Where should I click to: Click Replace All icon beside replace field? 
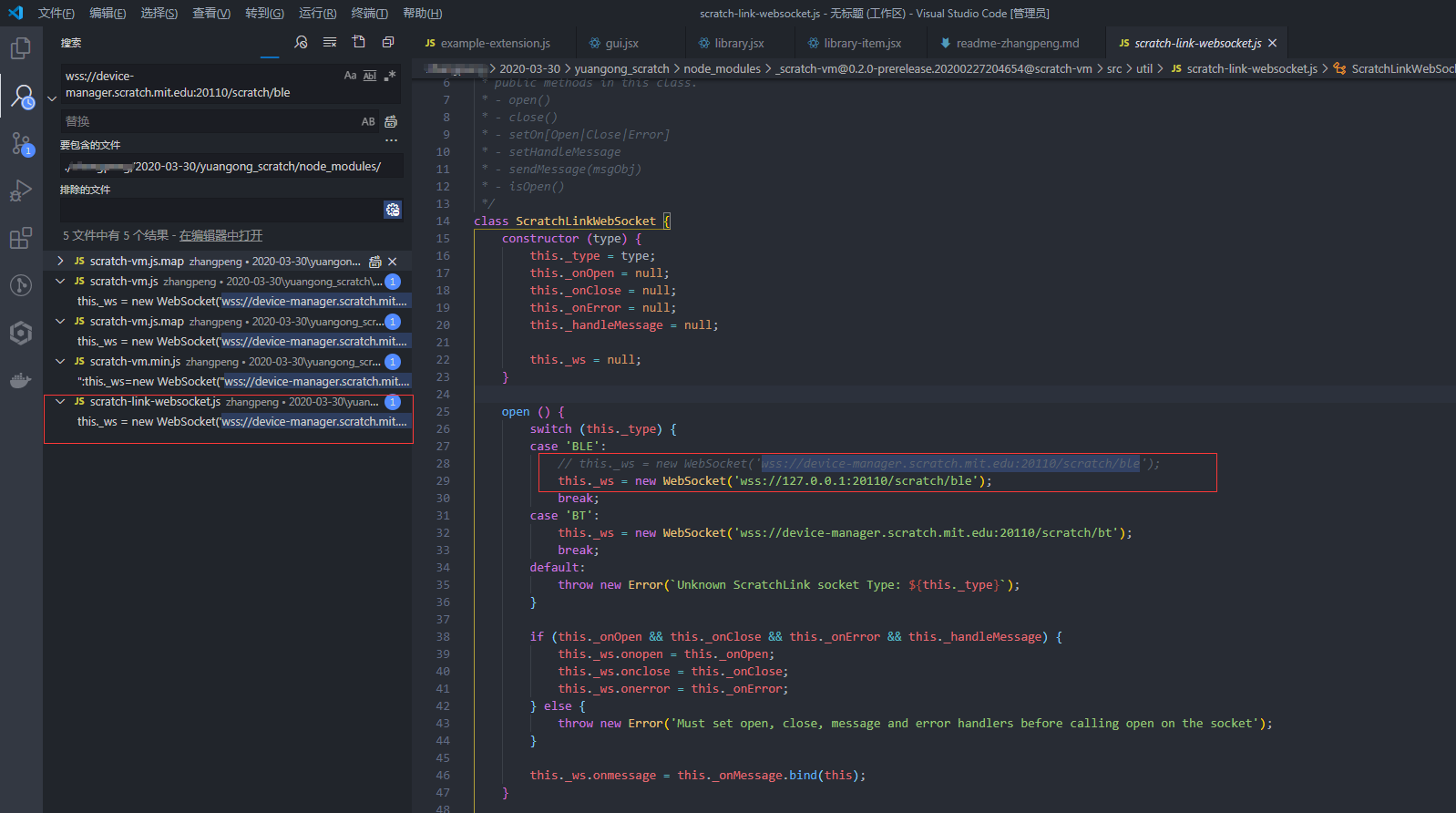[391, 121]
